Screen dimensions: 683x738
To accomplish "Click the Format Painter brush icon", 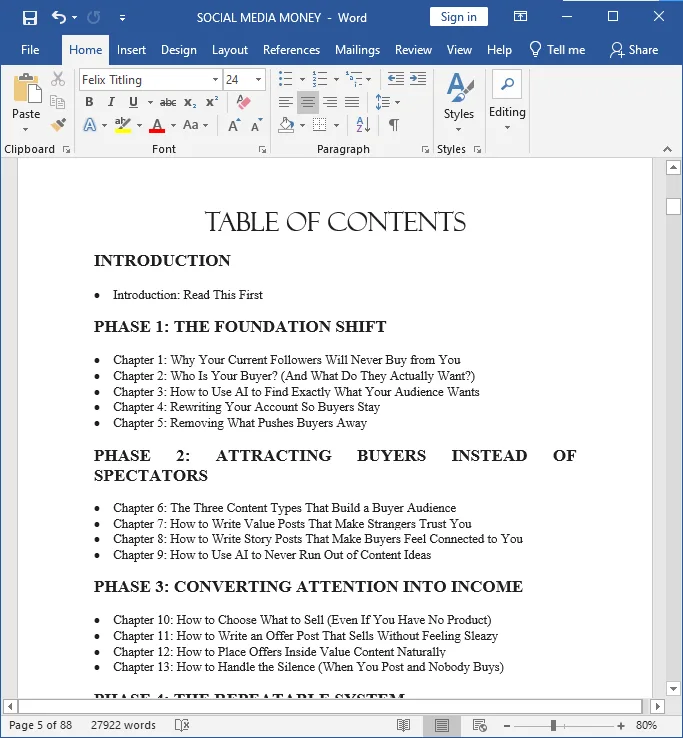I will tap(58, 125).
